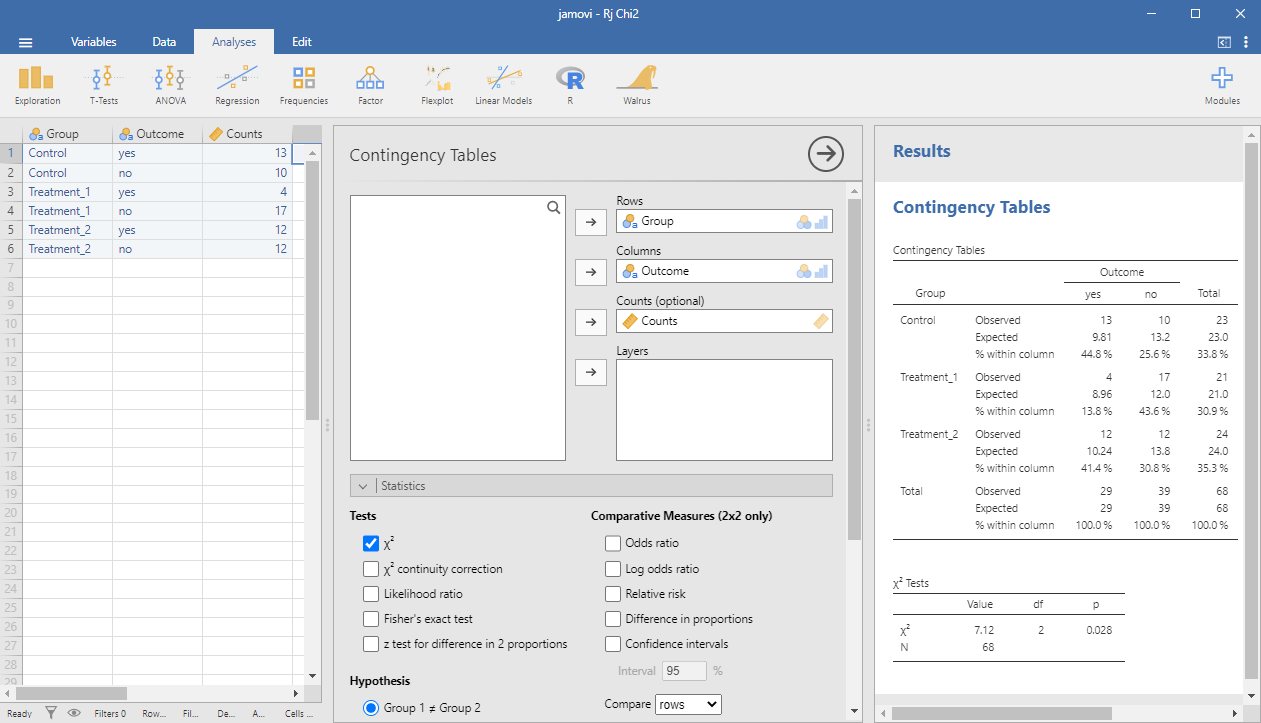Open the hamburger main menu
This screenshot has width=1261, height=723.
tap(26, 42)
